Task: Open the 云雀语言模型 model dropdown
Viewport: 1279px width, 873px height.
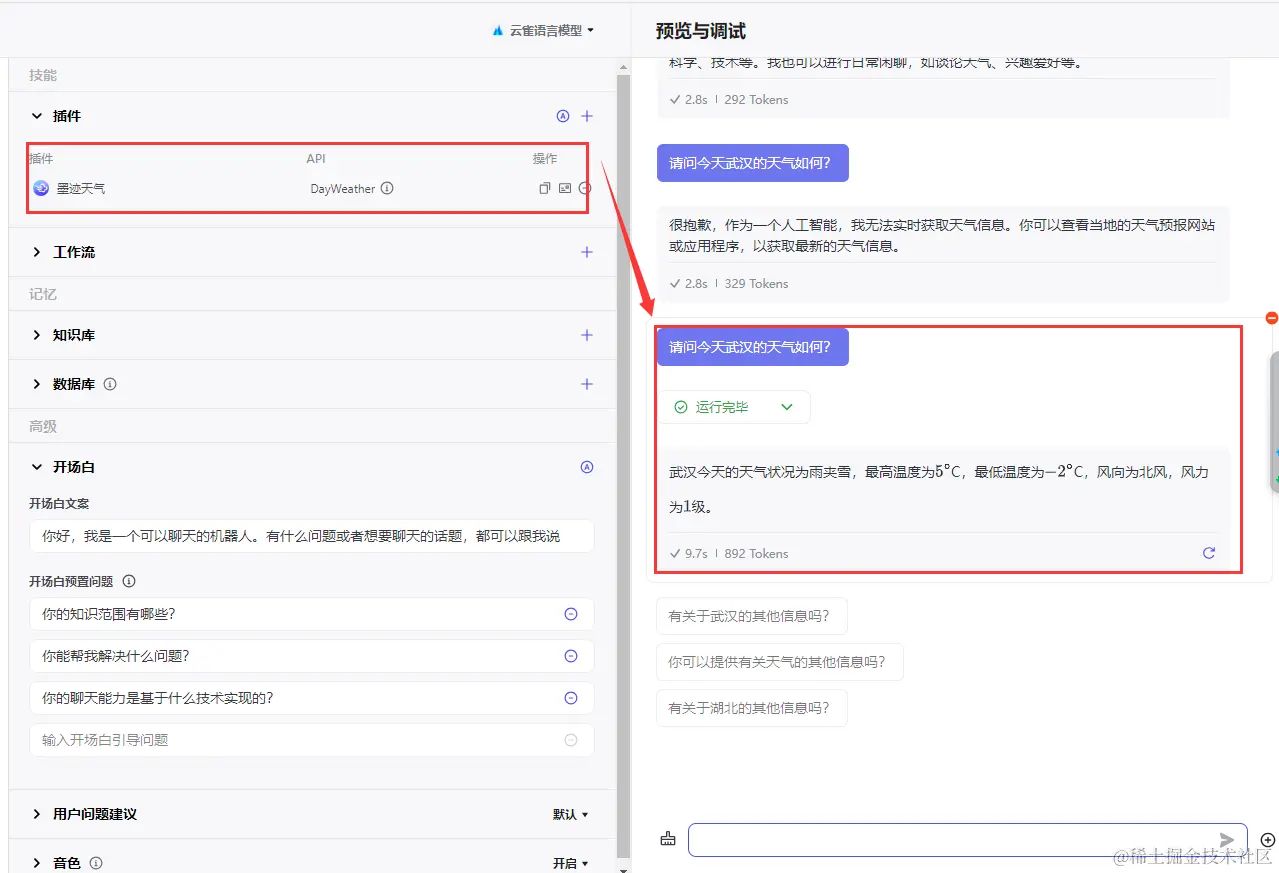Action: 543,30
